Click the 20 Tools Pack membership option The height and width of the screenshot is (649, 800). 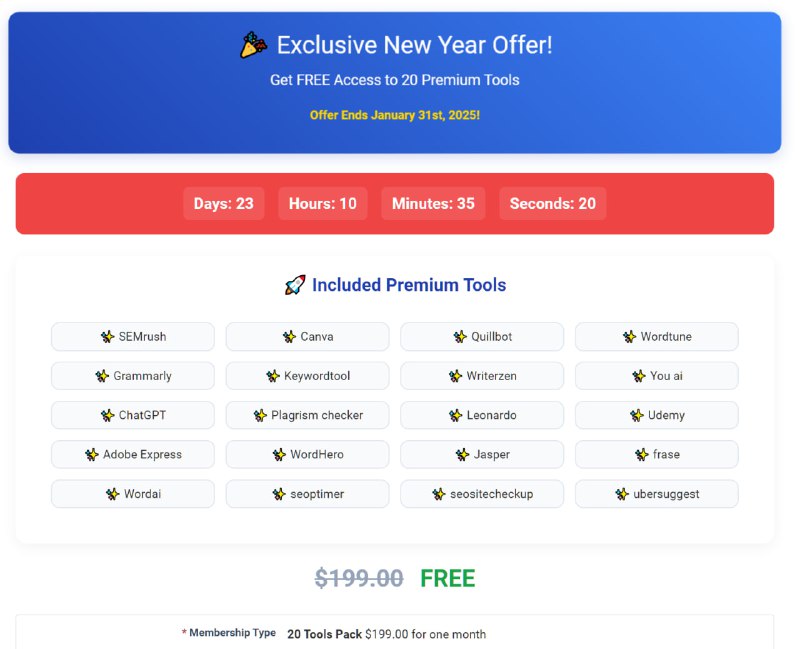[386, 634]
